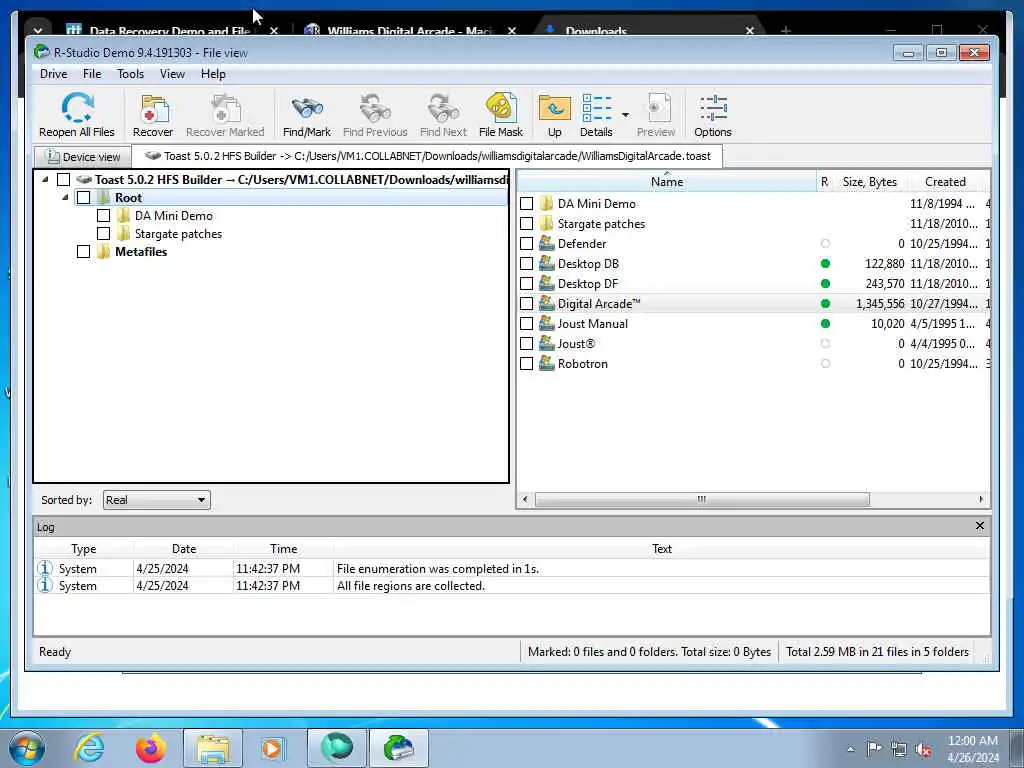The image size is (1024, 768).
Task: Check the Toast 5.0.2 HFS Builder drive checkbox
Action: coord(63,180)
